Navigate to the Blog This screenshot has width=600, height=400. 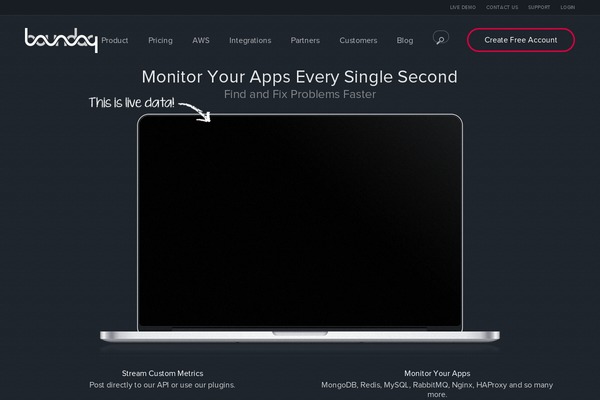tap(405, 40)
